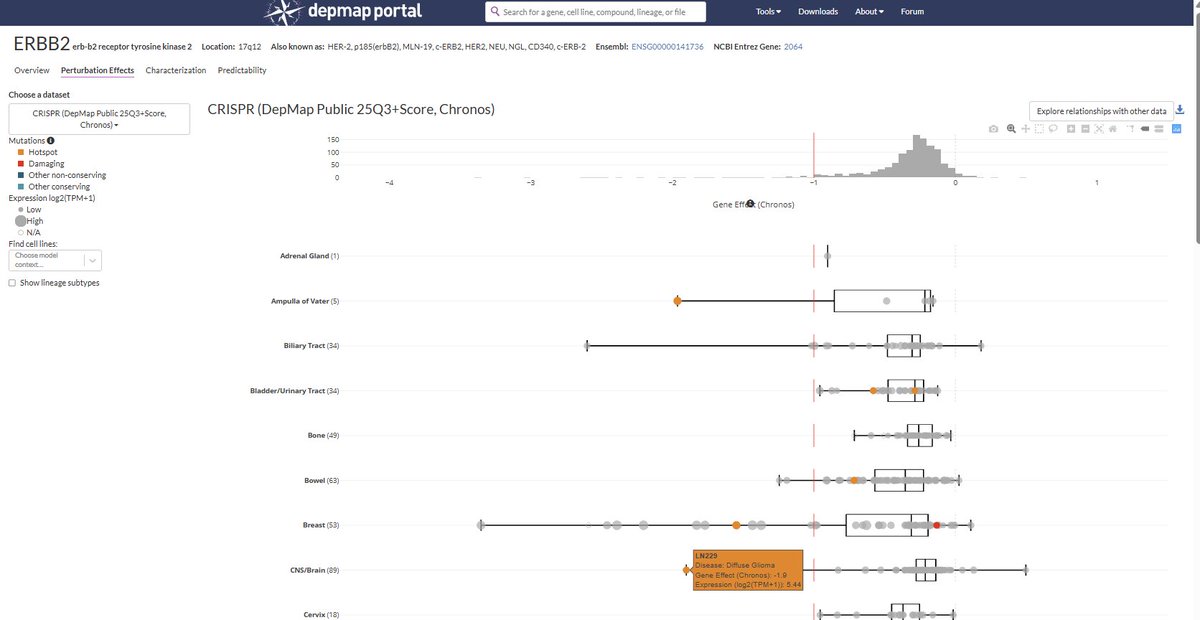Click the Location 17q12 text
The width and height of the screenshot is (1200, 620).
tap(232, 47)
